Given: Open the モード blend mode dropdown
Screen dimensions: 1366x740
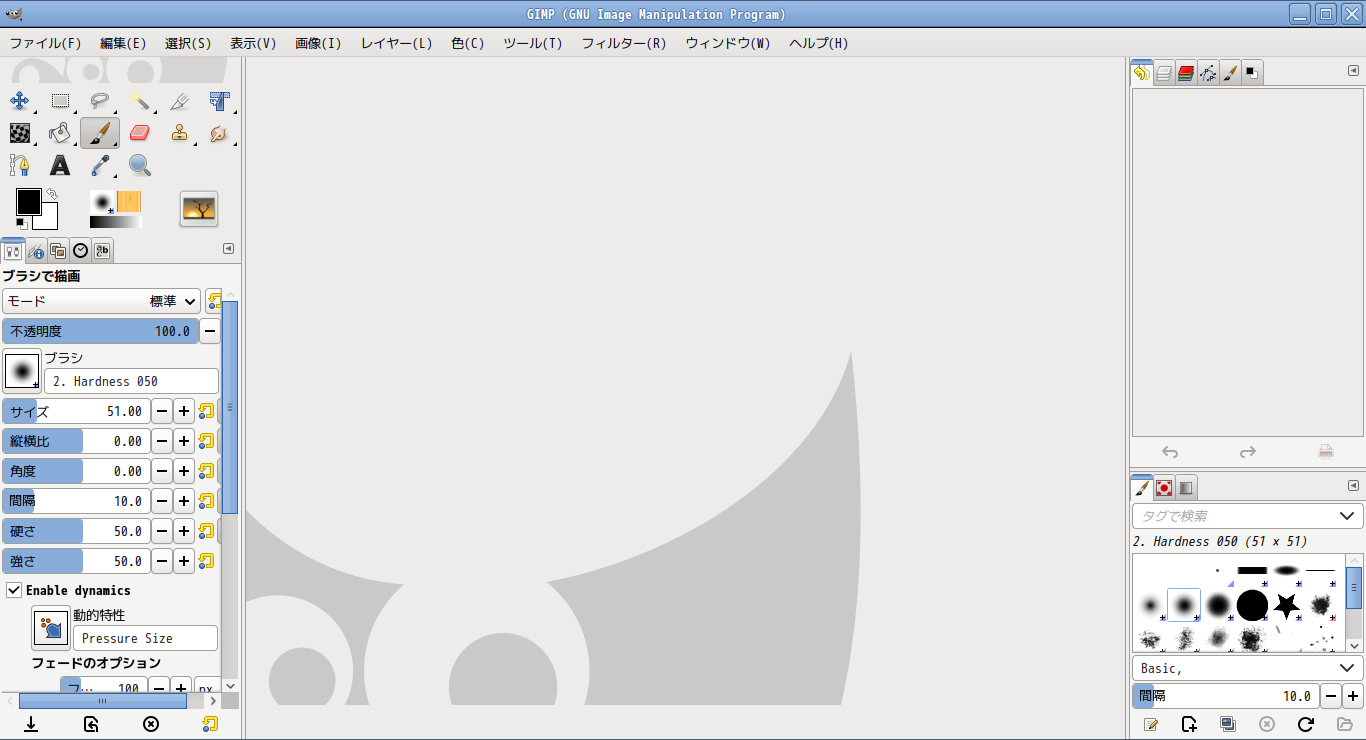Looking at the screenshot, I should point(102,301).
